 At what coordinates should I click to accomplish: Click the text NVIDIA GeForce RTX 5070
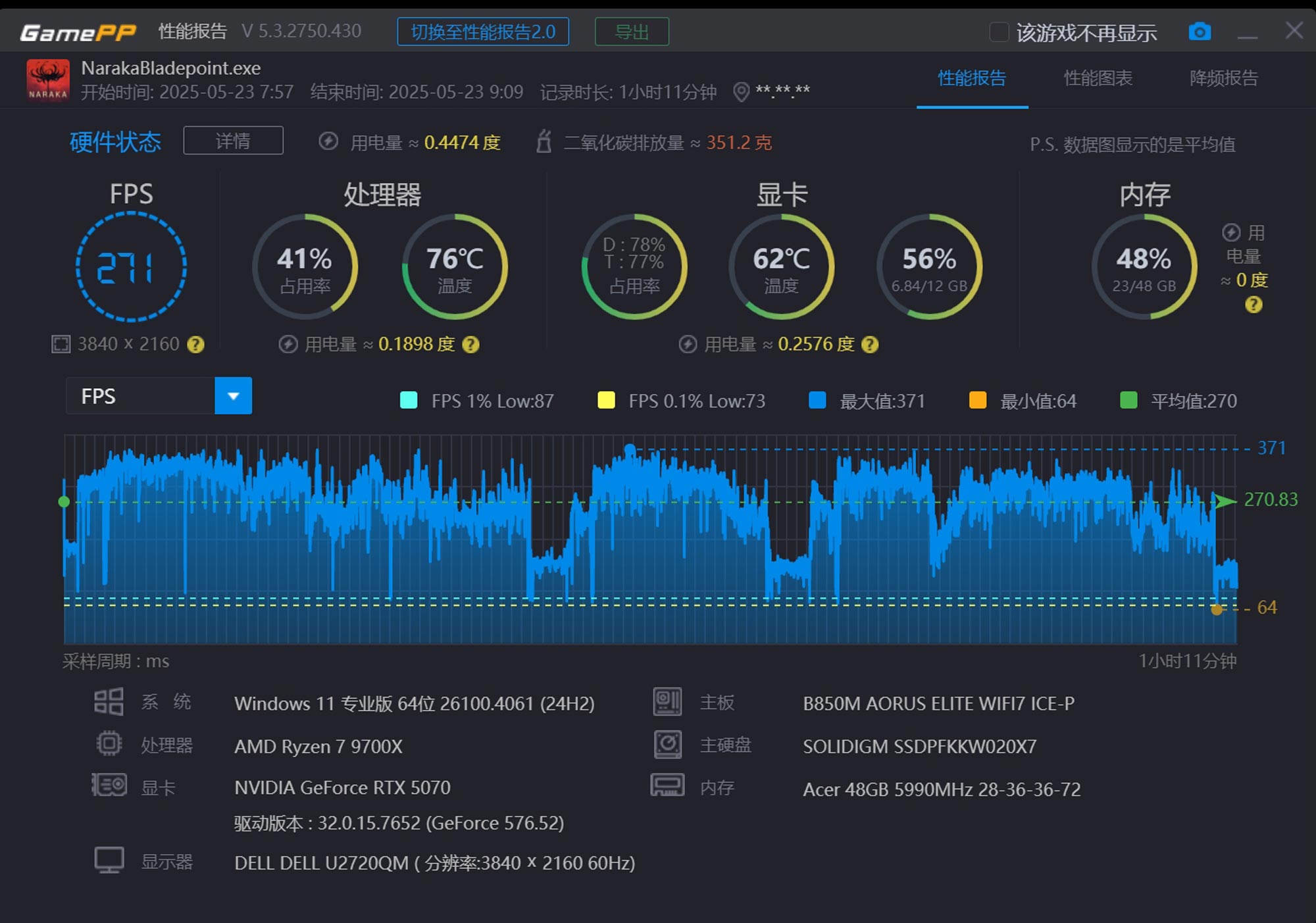click(x=342, y=787)
